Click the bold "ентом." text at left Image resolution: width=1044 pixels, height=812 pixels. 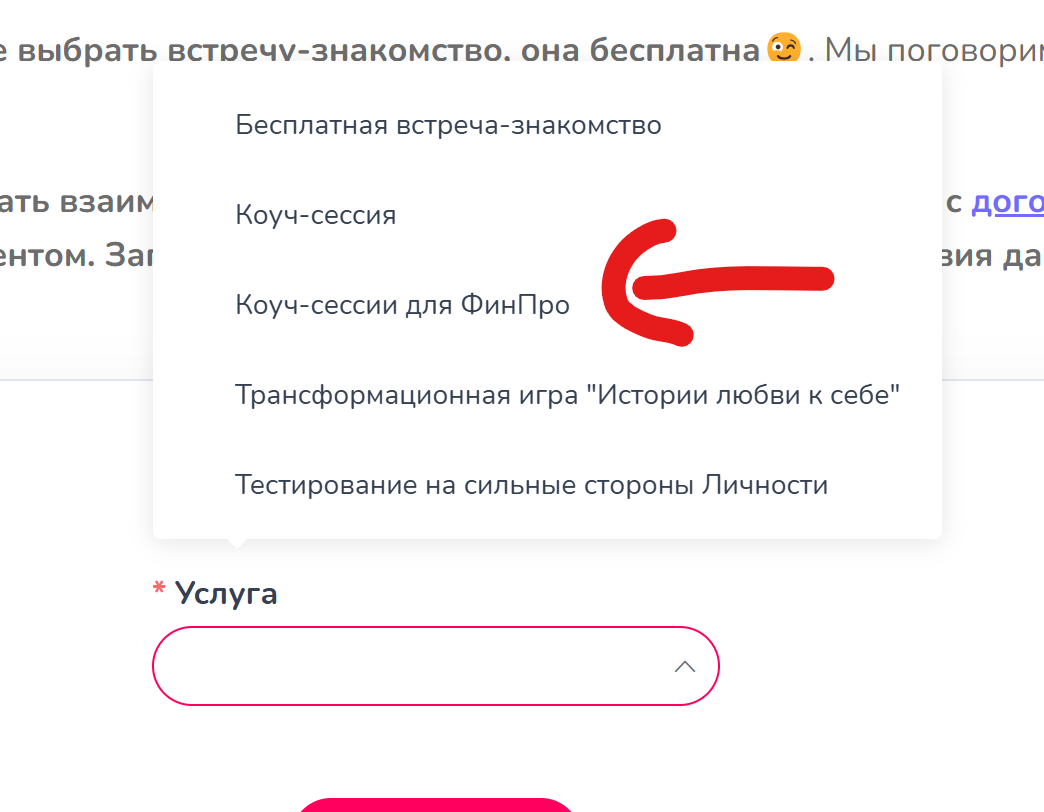pyautogui.click(x=45, y=254)
